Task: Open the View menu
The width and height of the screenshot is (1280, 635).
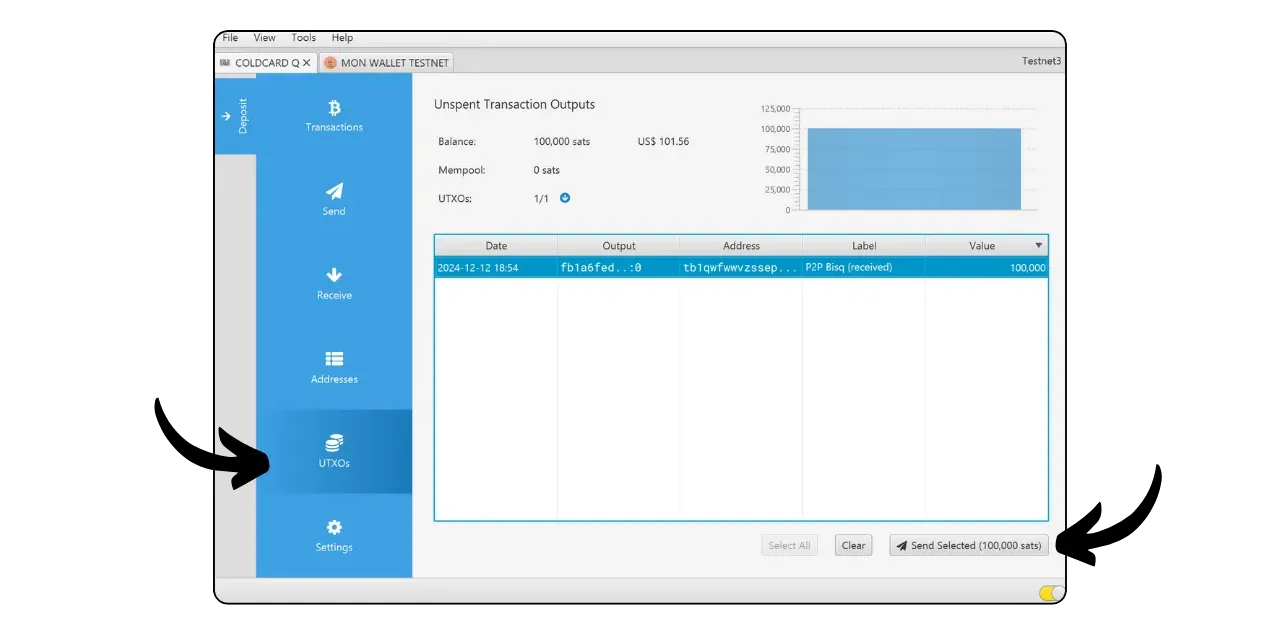Action: pos(265,38)
